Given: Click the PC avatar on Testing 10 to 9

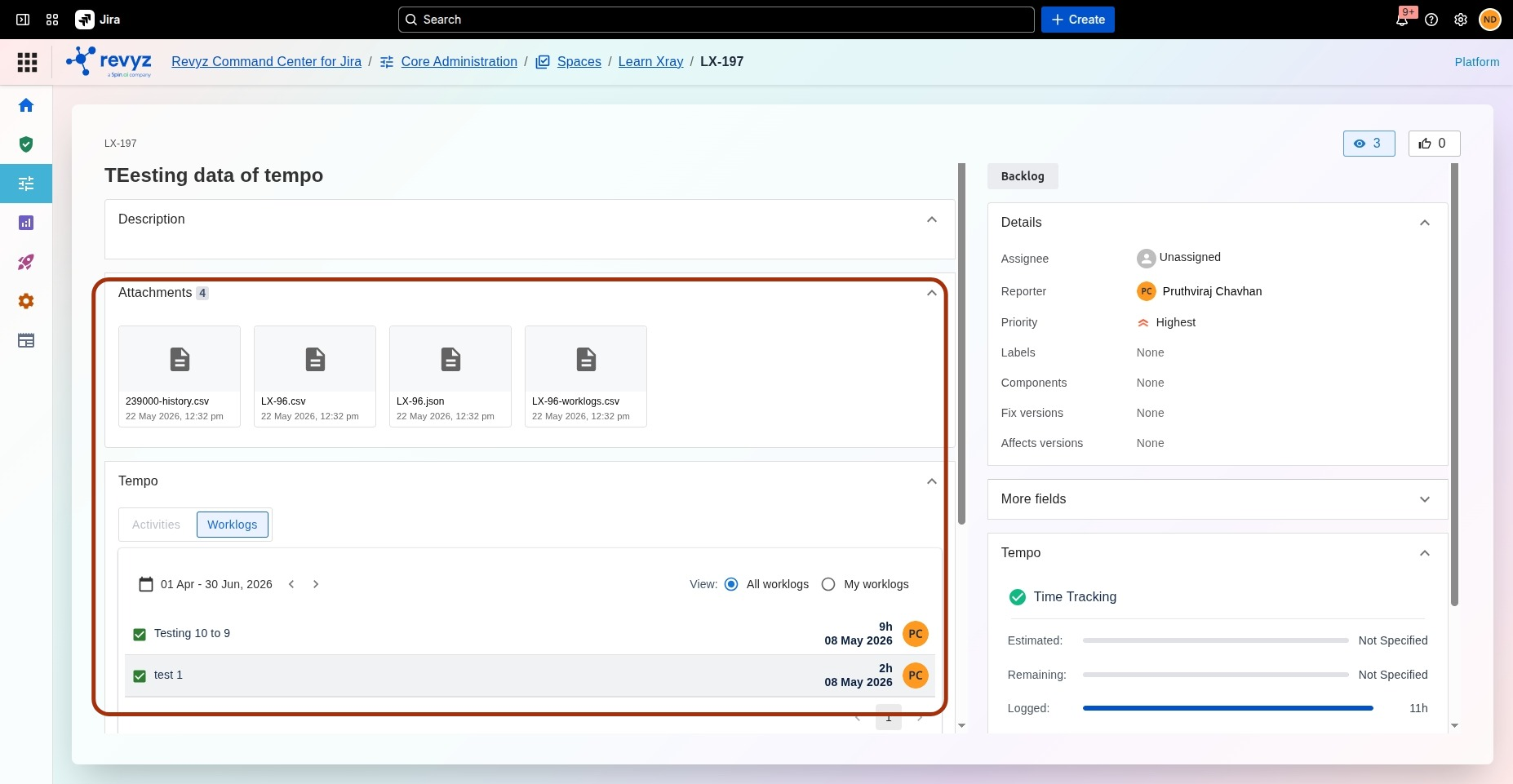Looking at the screenshot, I should click(916, 634).
